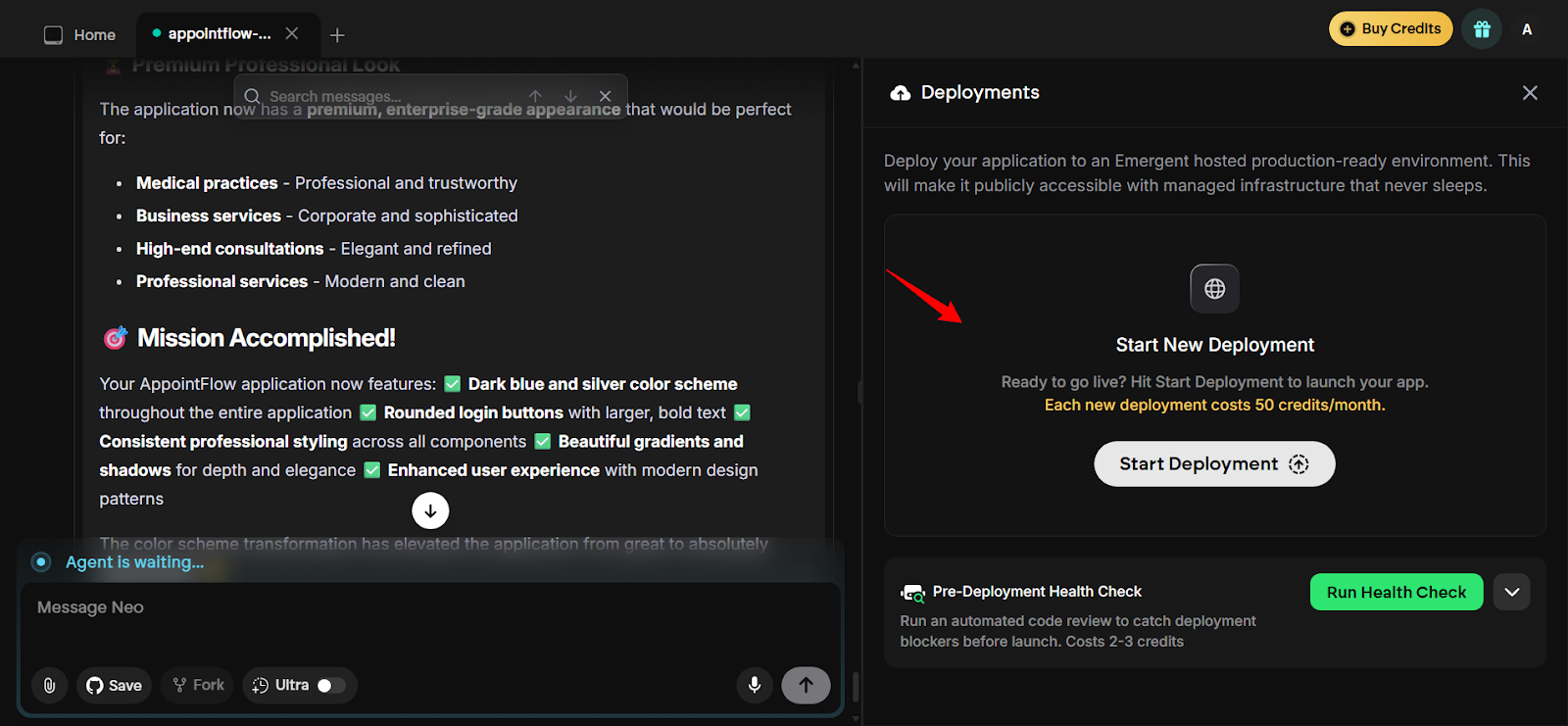Click the Deployments cloud icon
Screen dimensions: 1568x726
click(900, 93)
